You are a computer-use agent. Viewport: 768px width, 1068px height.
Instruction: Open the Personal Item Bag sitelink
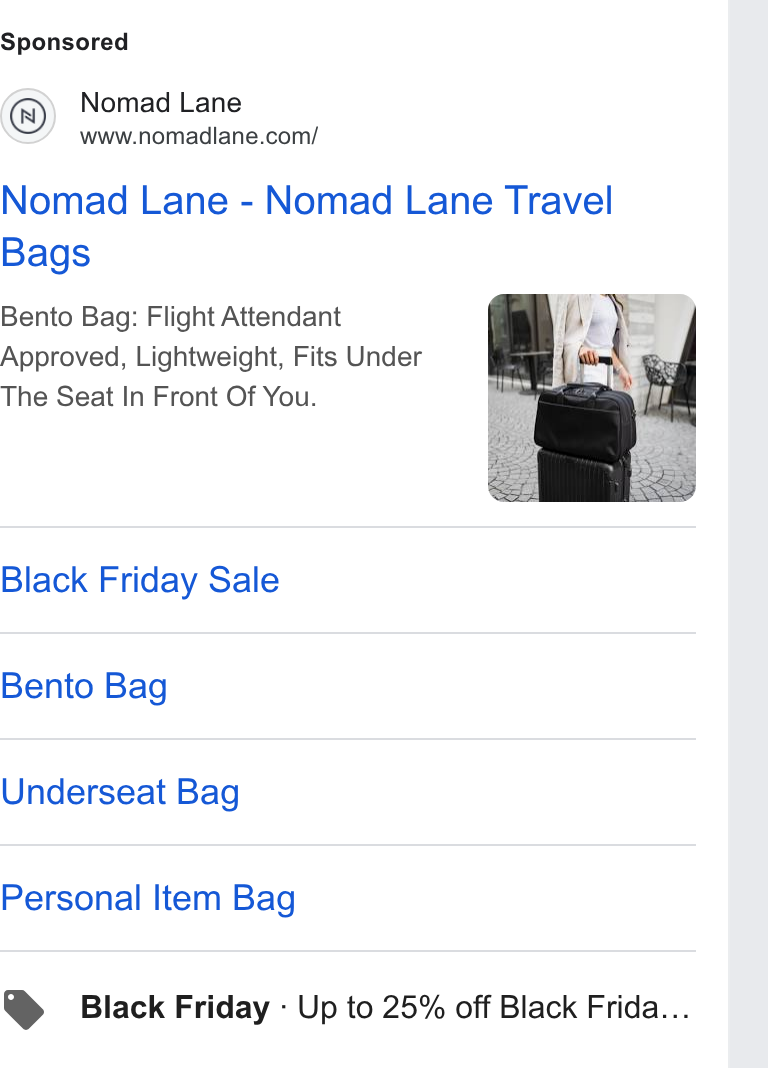click(148, 898)
